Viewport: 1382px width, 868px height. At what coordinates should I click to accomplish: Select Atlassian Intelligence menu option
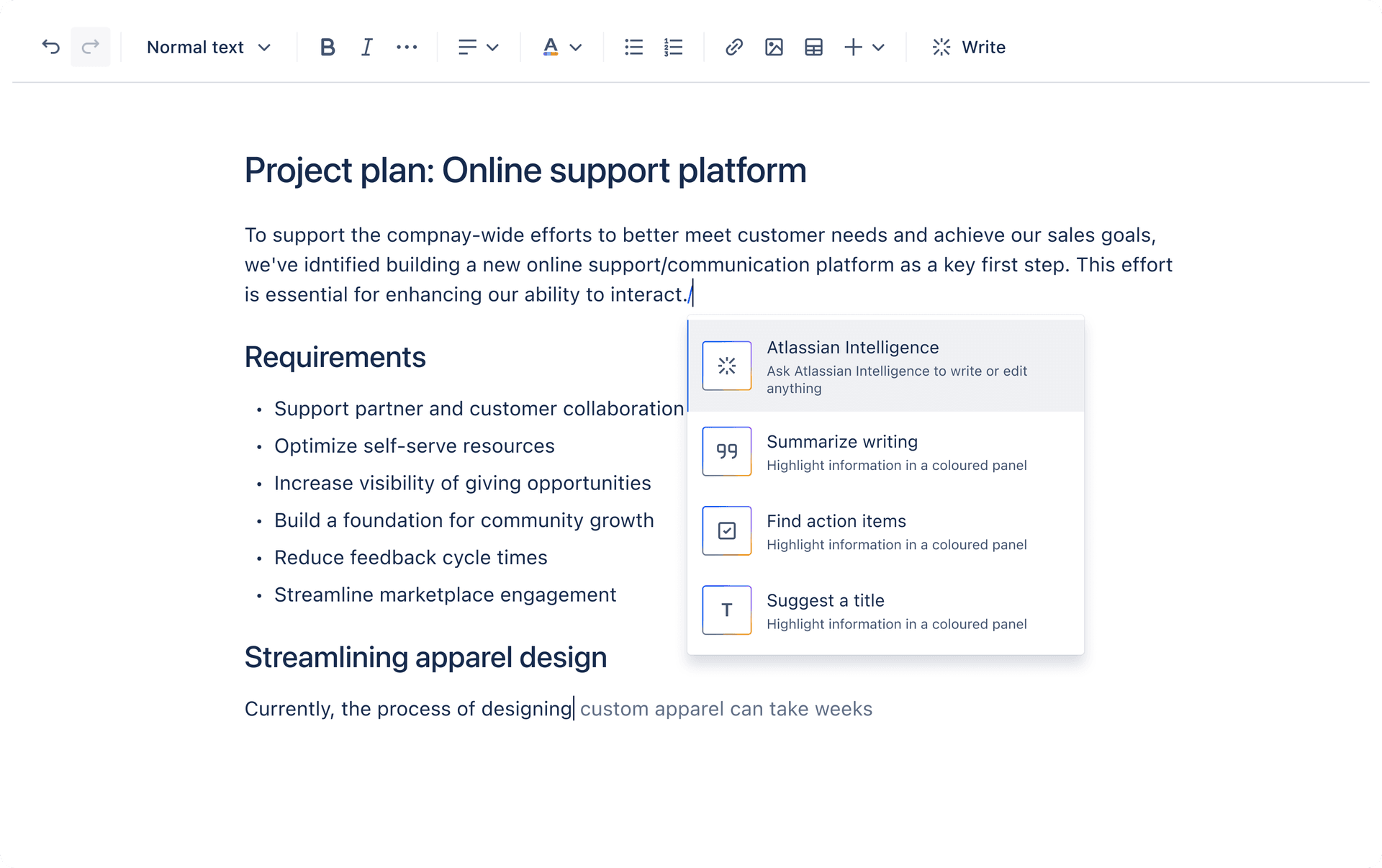tap(886, 366)
